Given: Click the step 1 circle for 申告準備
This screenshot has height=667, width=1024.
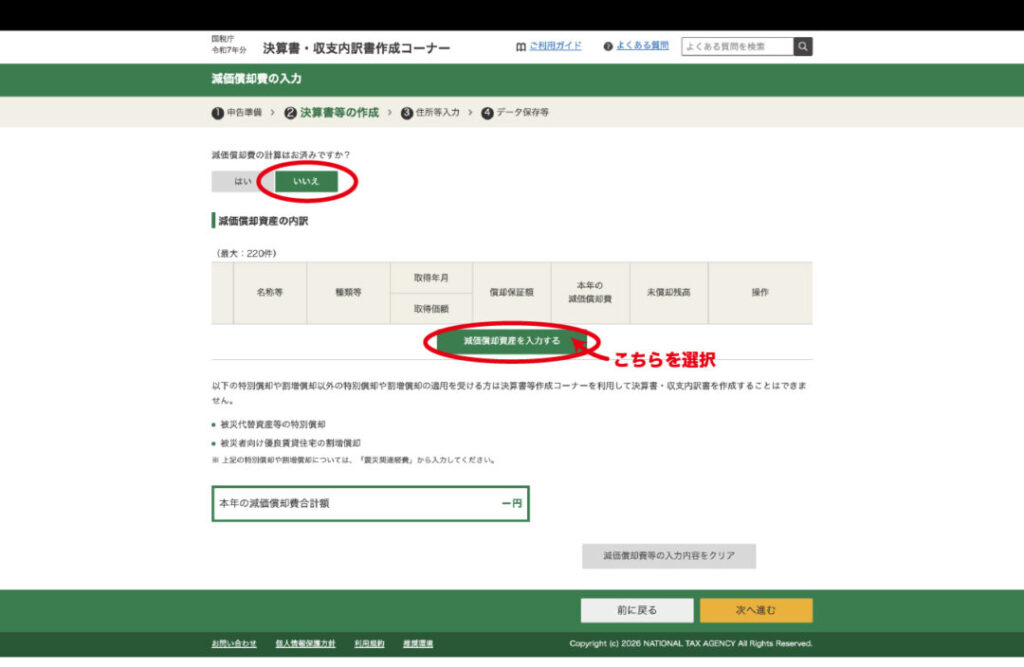Looking at the screenshot, I should (217, 113).
